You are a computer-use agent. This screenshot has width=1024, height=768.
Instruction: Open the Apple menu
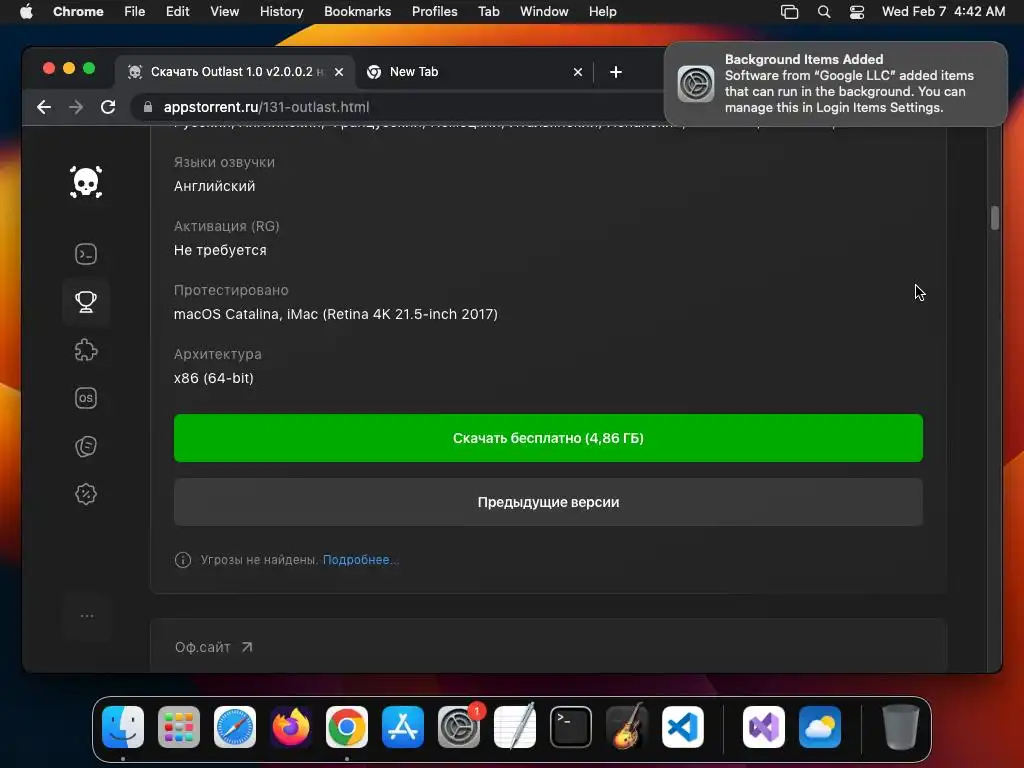tap(26, 12)
